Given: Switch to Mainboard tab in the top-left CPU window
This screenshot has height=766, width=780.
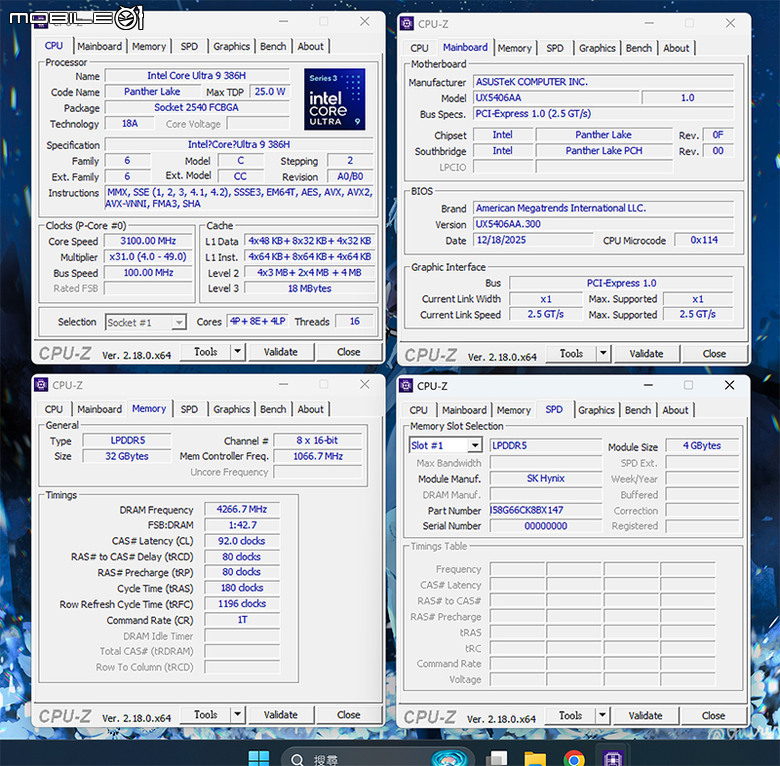Looking at the screenshot, I should click(99, 46).
